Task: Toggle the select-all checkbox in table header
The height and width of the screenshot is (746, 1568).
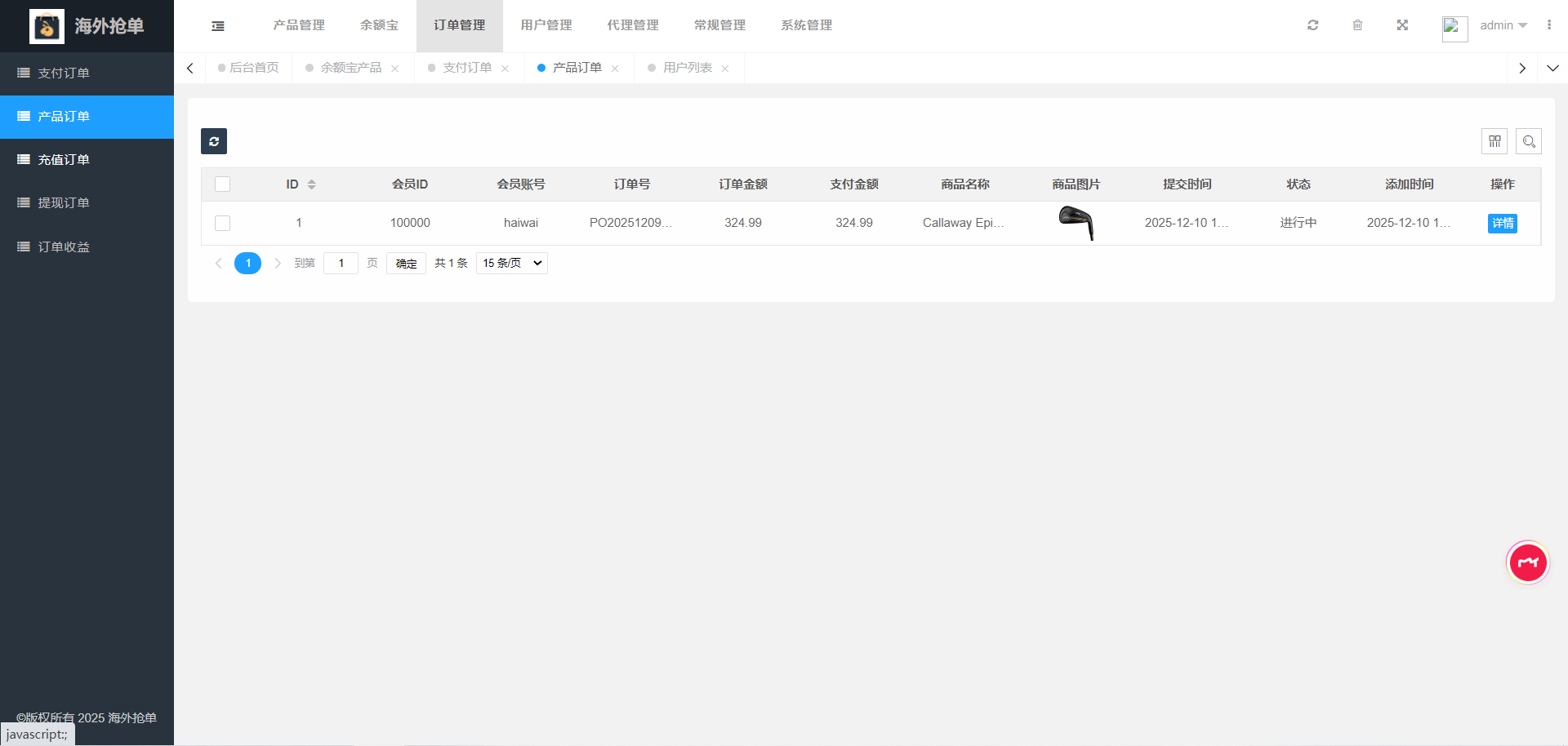Action: coord(222,184)
